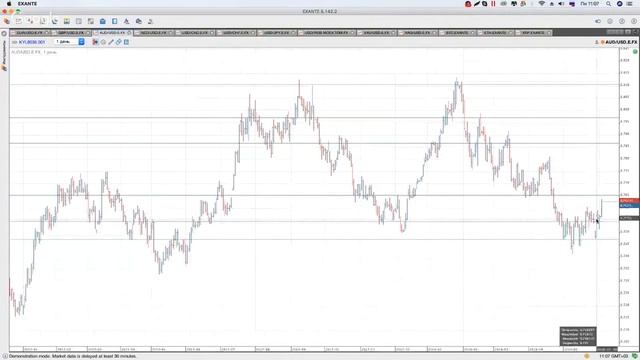This screenshot has width=640, height=360.
Task: Select the line drawing pencil tool
Action: [x=111, y=42]
